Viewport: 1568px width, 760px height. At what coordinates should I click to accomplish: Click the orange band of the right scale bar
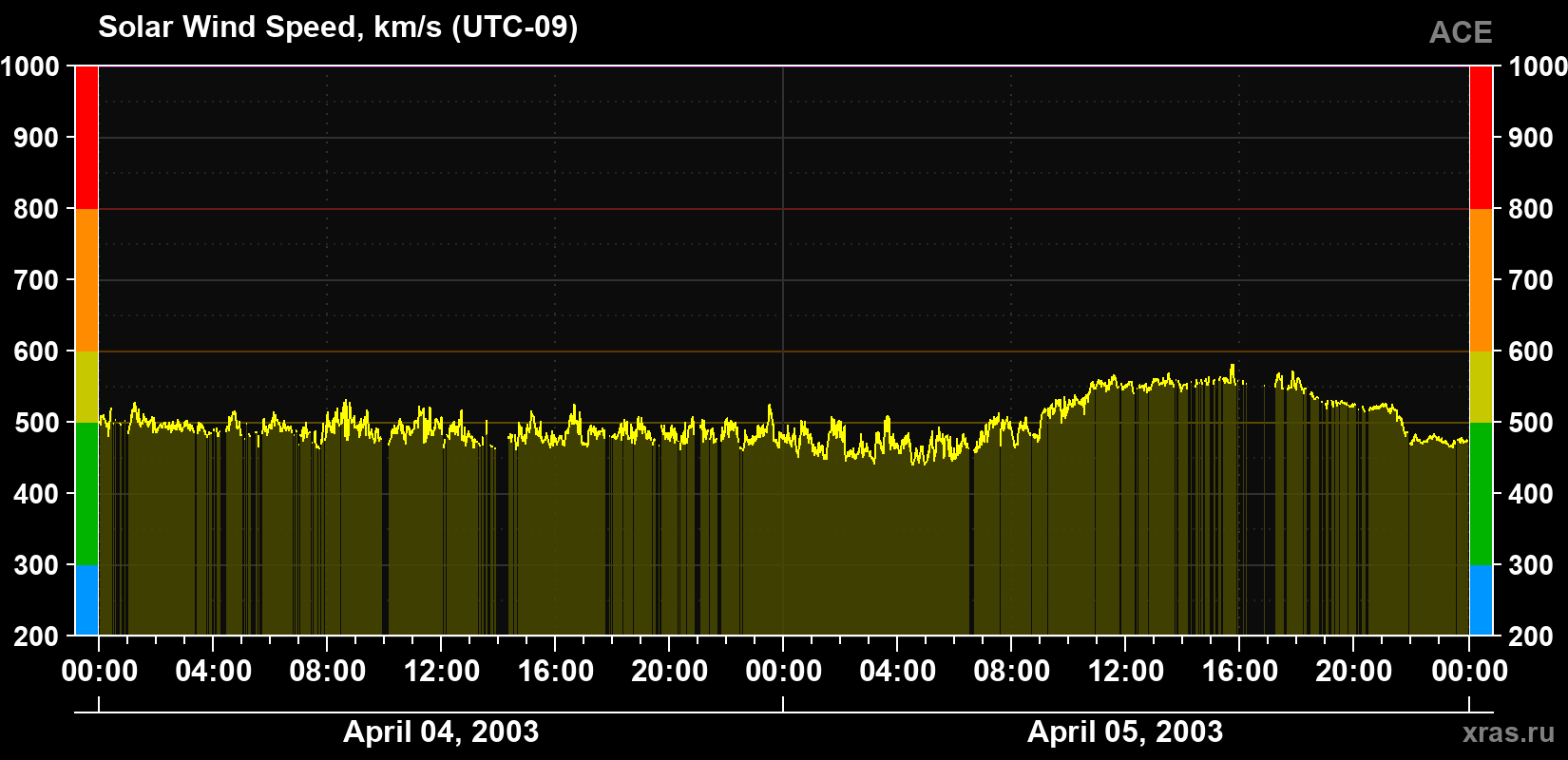click(1482, 280)
